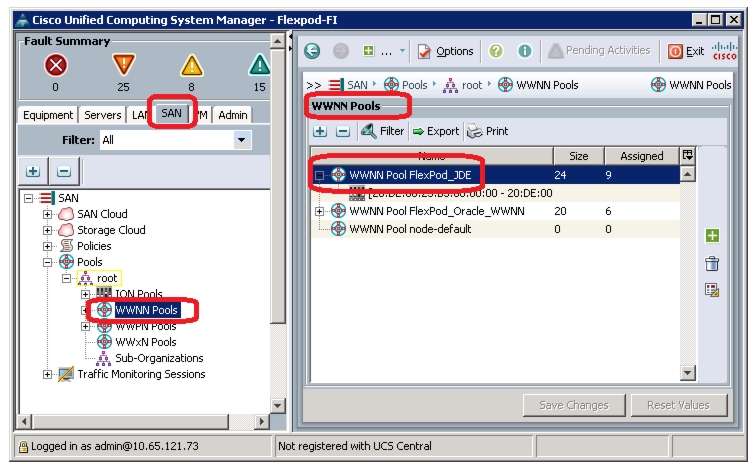Click navigation pane horizontal scrollbar right arrow
The height and width of the screenshot is (464, 753).
pos(261,422)
